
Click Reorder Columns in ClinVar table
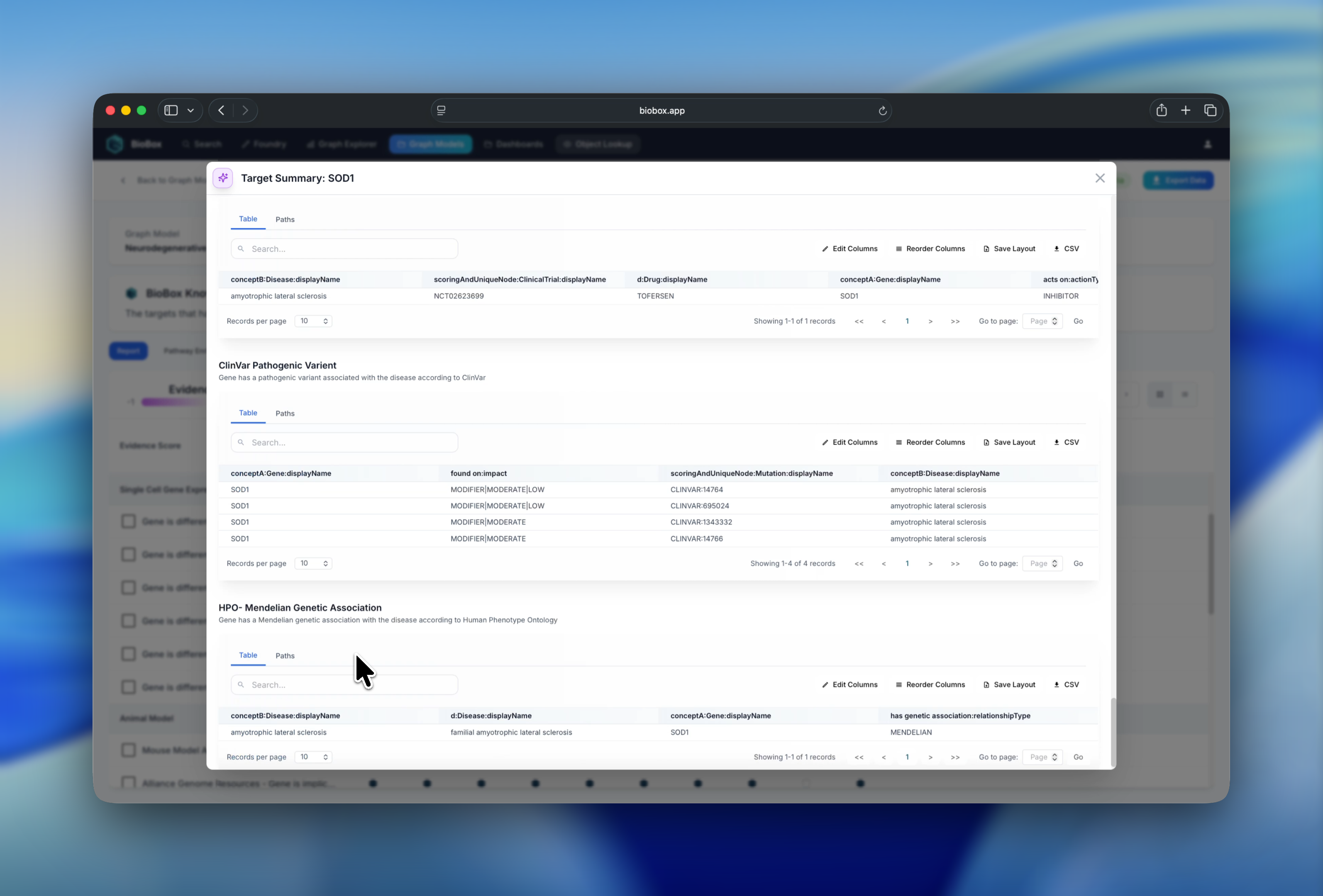tap(930, 442)
